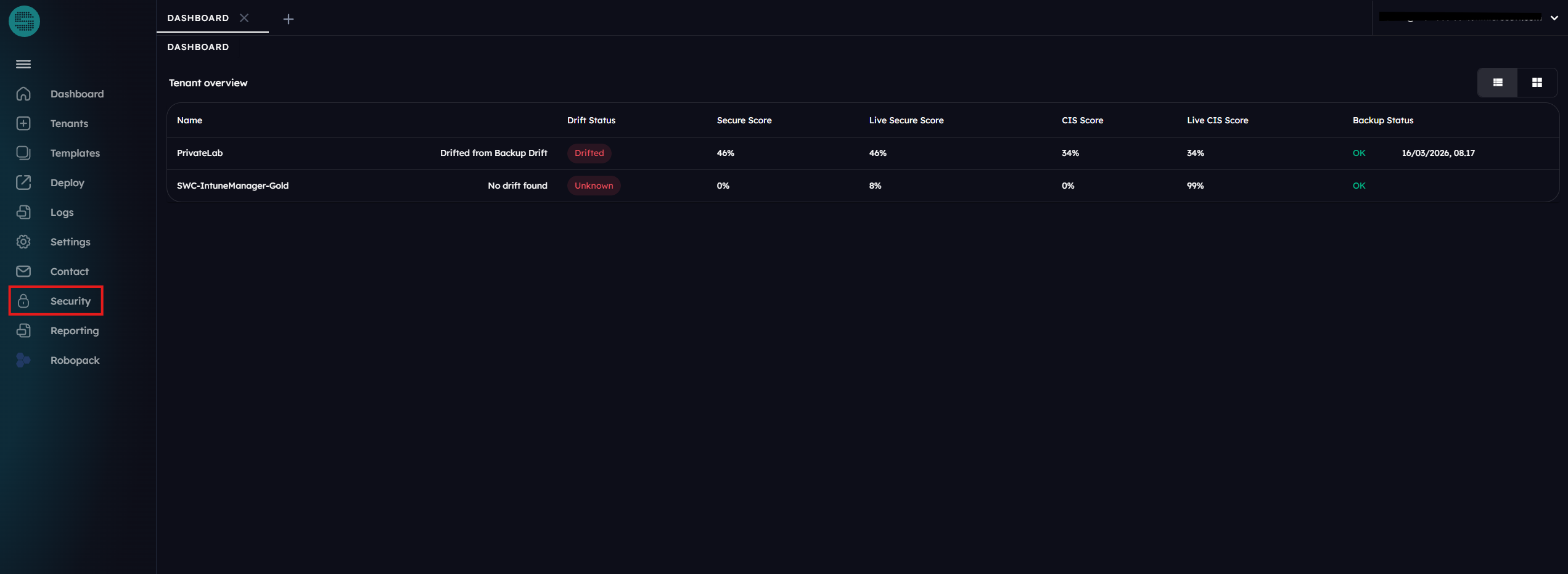
Task: Add a new tab with plus button
Action: point(288,19)
